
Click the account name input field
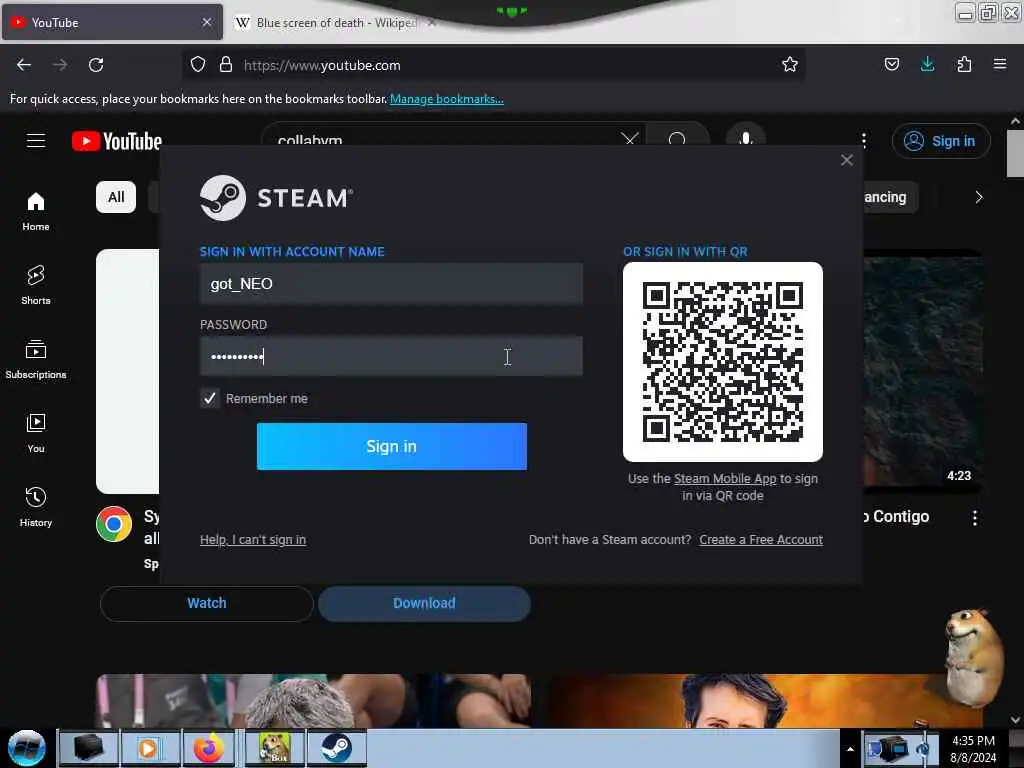[391, 283]
